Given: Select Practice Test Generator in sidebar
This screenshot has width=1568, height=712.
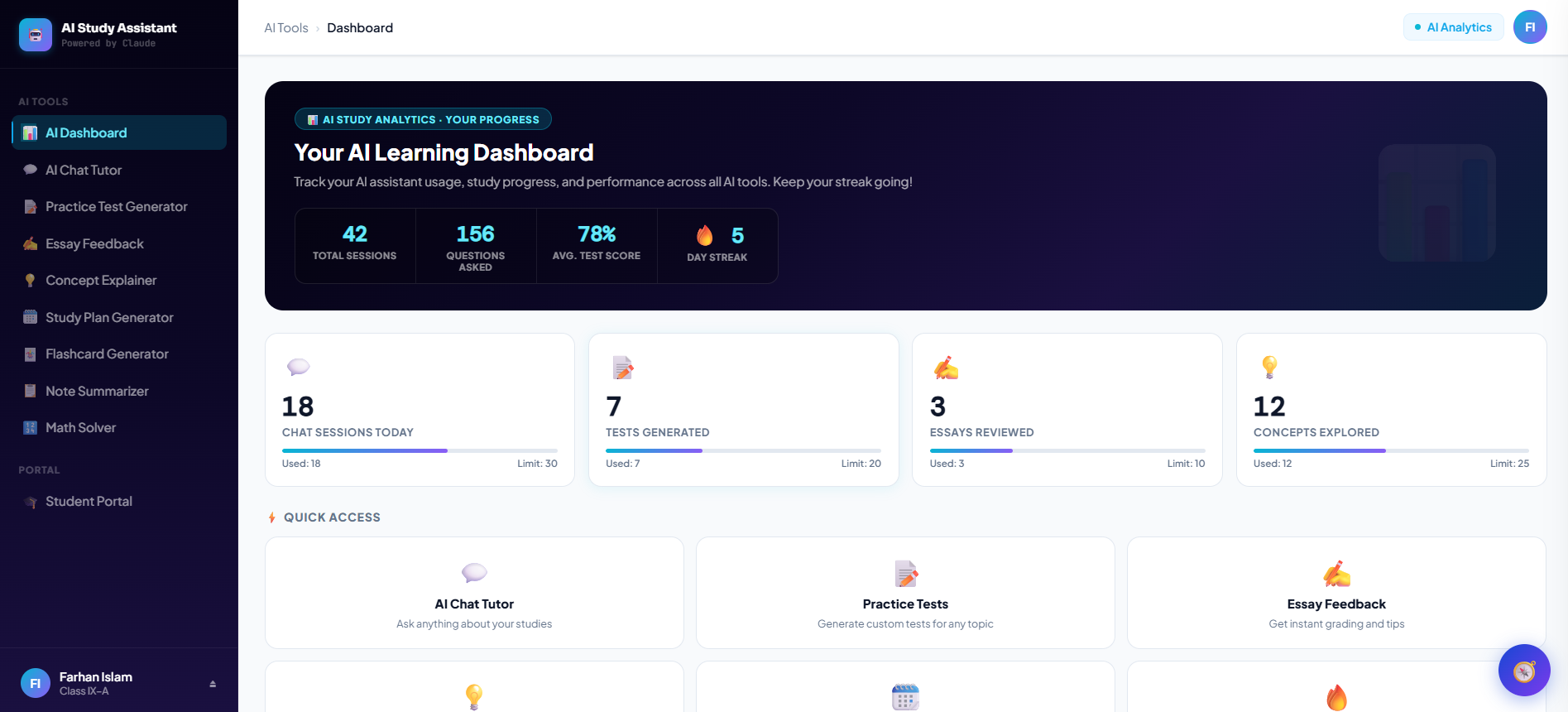Looking at the screenshot, I should point(119,207).
